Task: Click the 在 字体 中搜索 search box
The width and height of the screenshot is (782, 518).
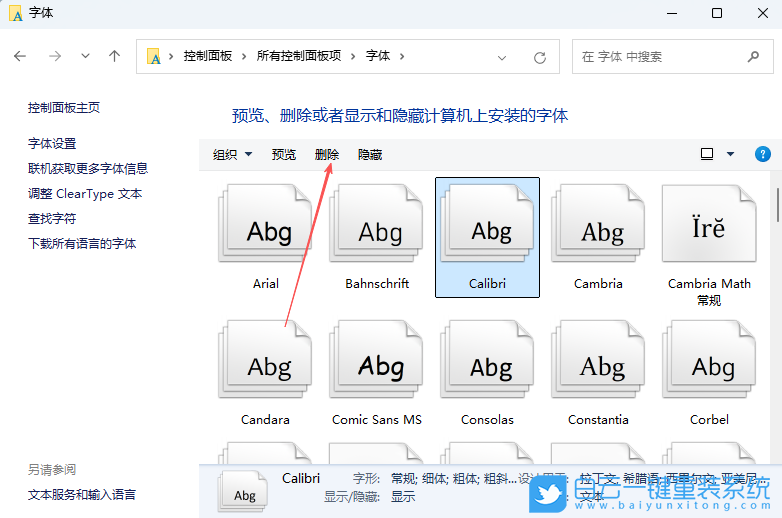Action: [x=672, y=57]
